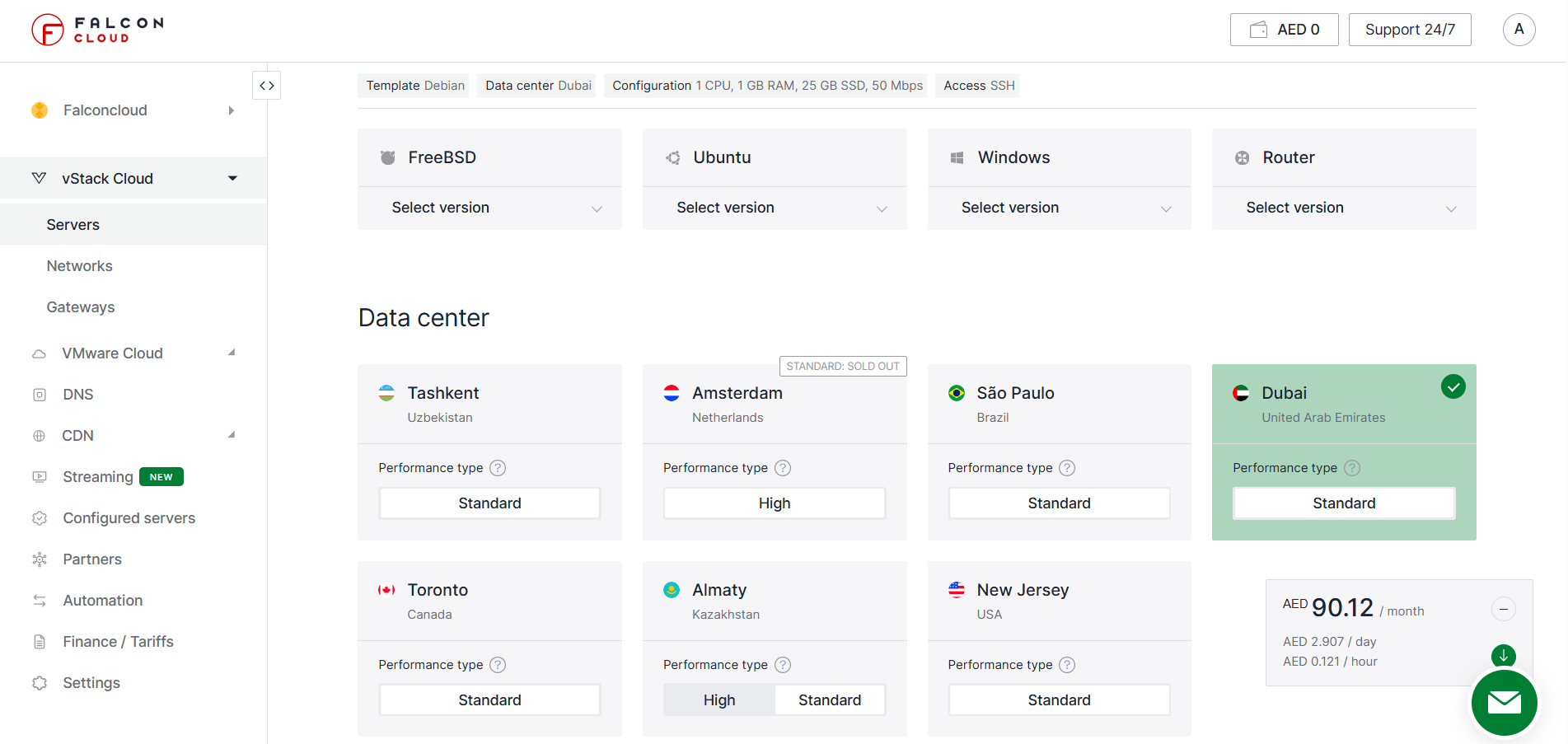Open Ubuntu Select version dropdown
This screenshot has height=744, width=1568.
click(x=775, y=208)
